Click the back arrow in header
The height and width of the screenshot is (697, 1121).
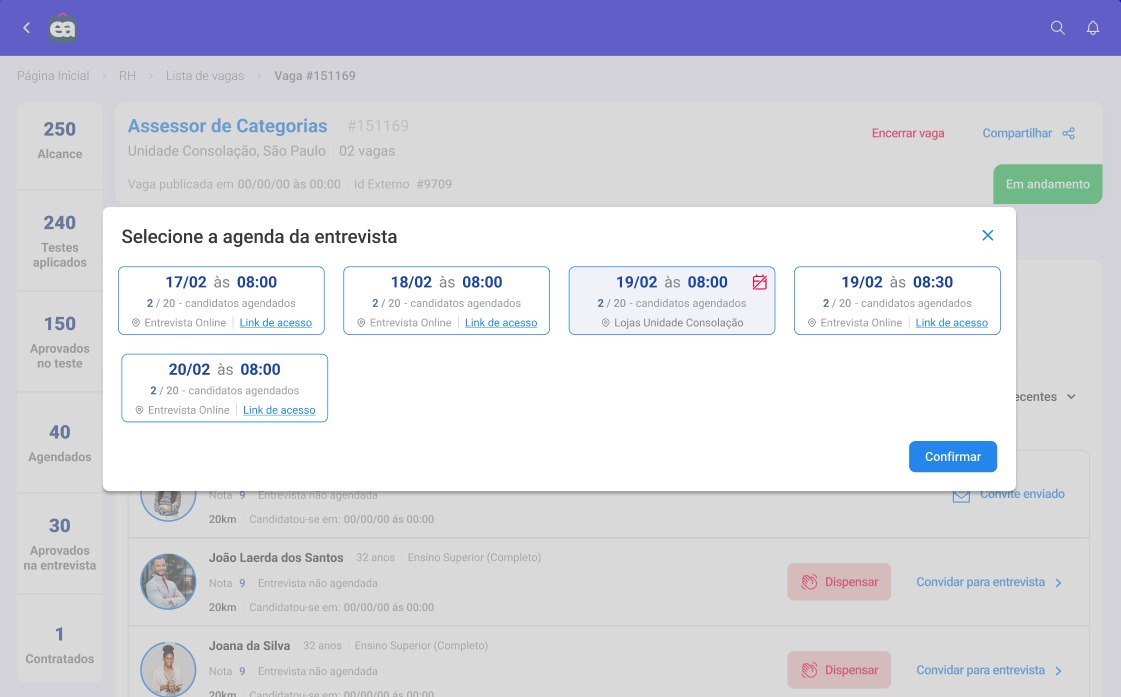26,28
